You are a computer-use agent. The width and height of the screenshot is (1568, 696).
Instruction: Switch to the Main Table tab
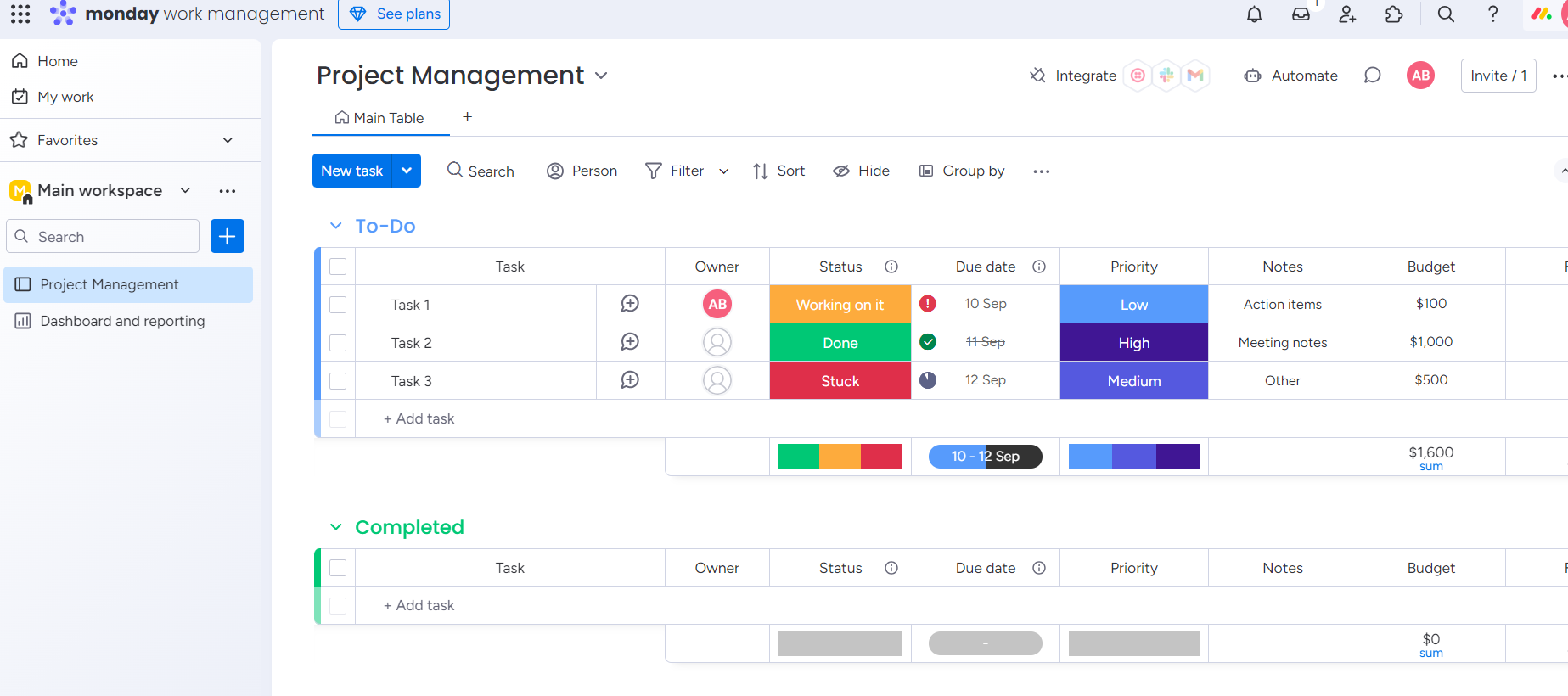(379, 118)
